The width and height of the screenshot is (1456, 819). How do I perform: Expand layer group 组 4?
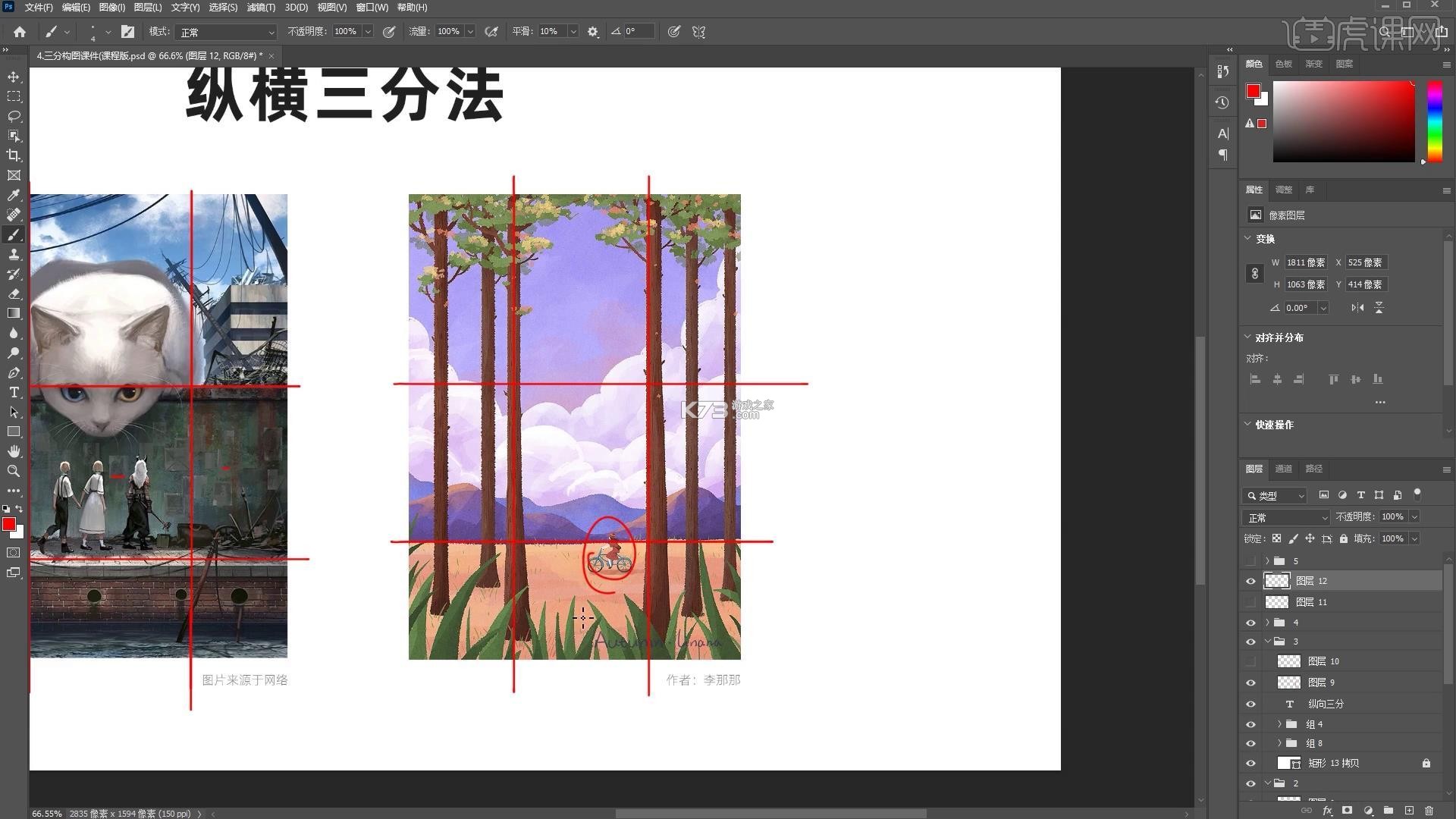pos(1279,724)
